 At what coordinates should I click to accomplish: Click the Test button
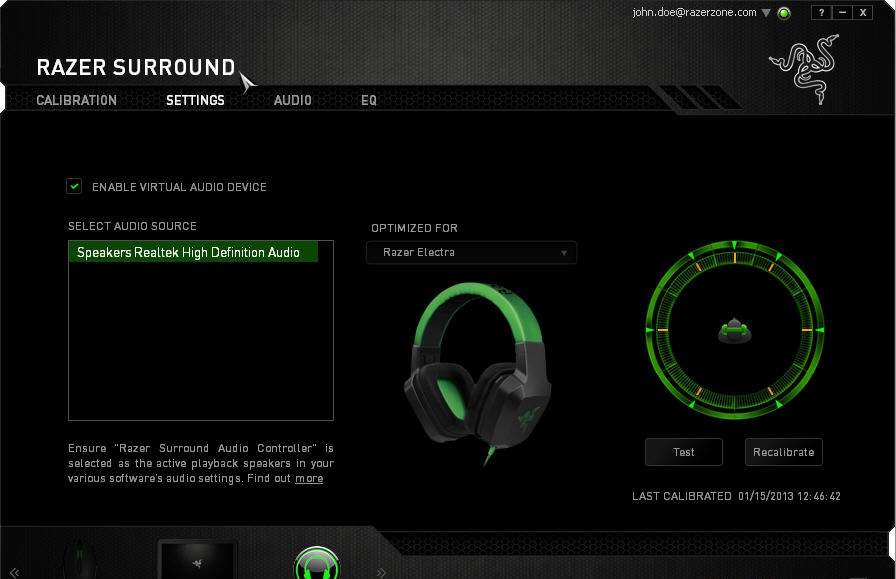pyautogui.click(x=683, y=452)
